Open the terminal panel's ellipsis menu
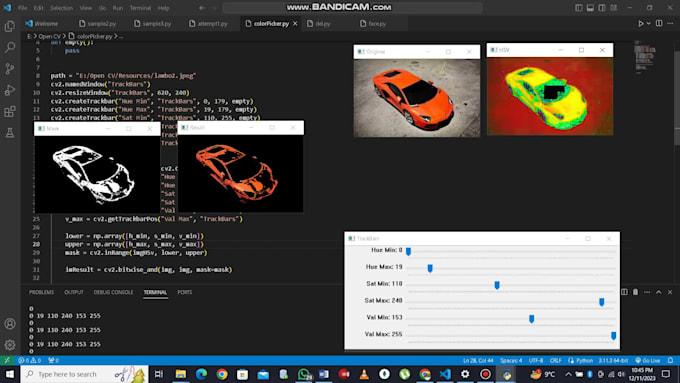680x383 pixels. pyautogui.click(x=647, y=292)
